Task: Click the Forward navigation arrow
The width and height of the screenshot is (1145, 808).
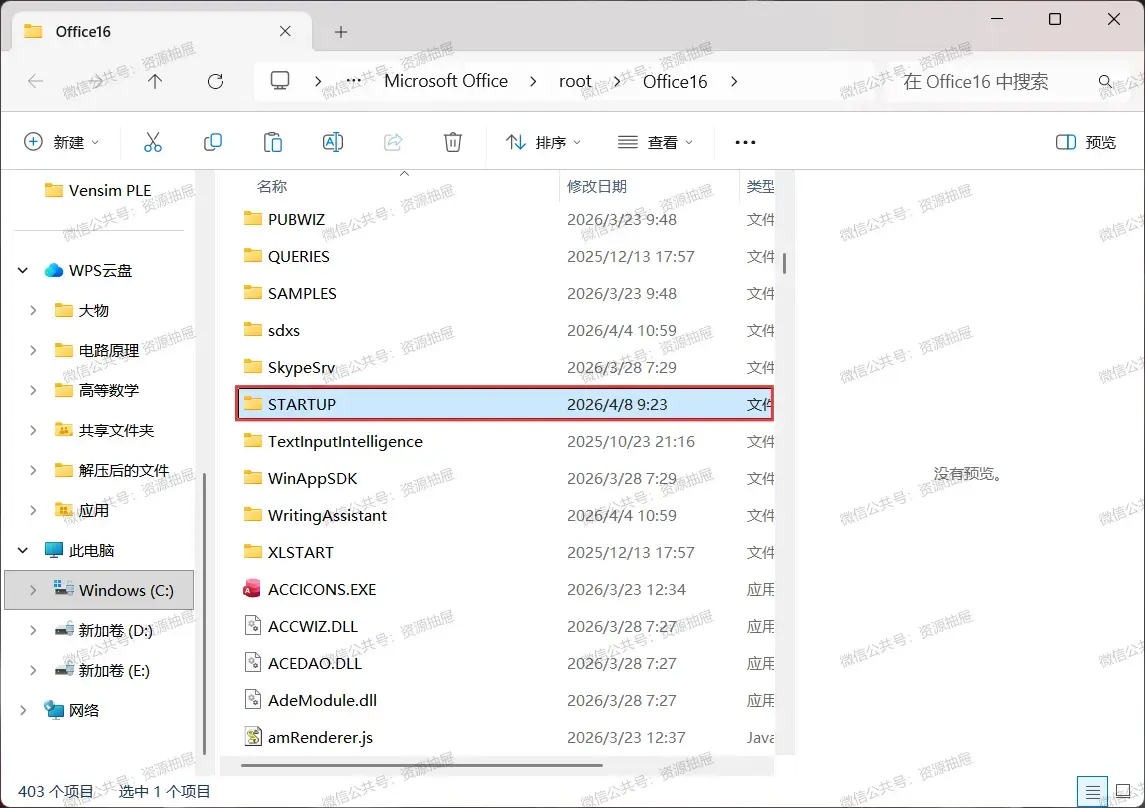Action: [x=95, y=81]
